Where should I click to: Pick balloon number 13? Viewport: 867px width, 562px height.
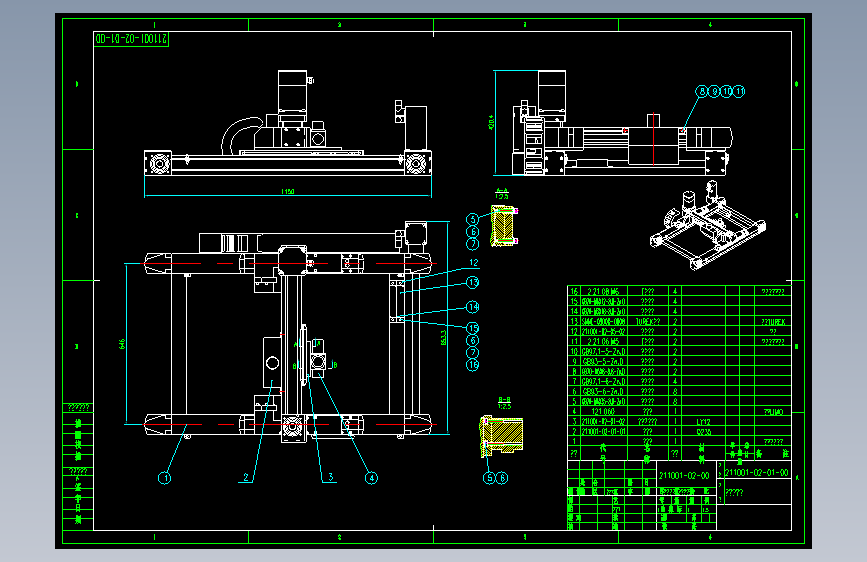click(x=473, y=283)
